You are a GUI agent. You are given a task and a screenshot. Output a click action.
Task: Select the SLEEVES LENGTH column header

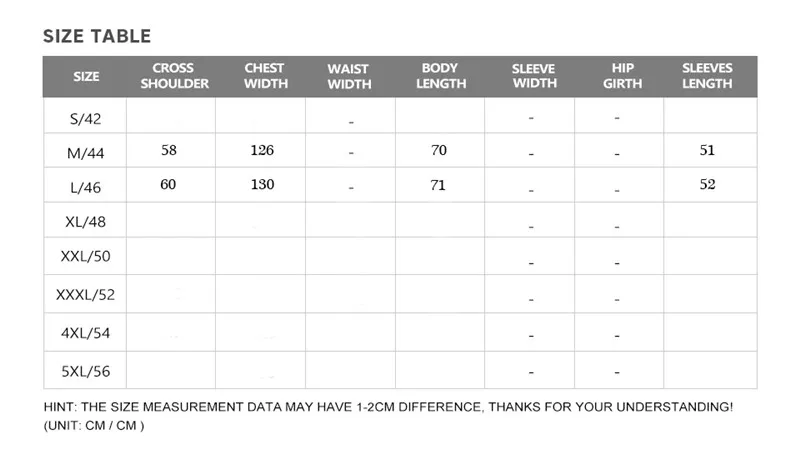707,76
